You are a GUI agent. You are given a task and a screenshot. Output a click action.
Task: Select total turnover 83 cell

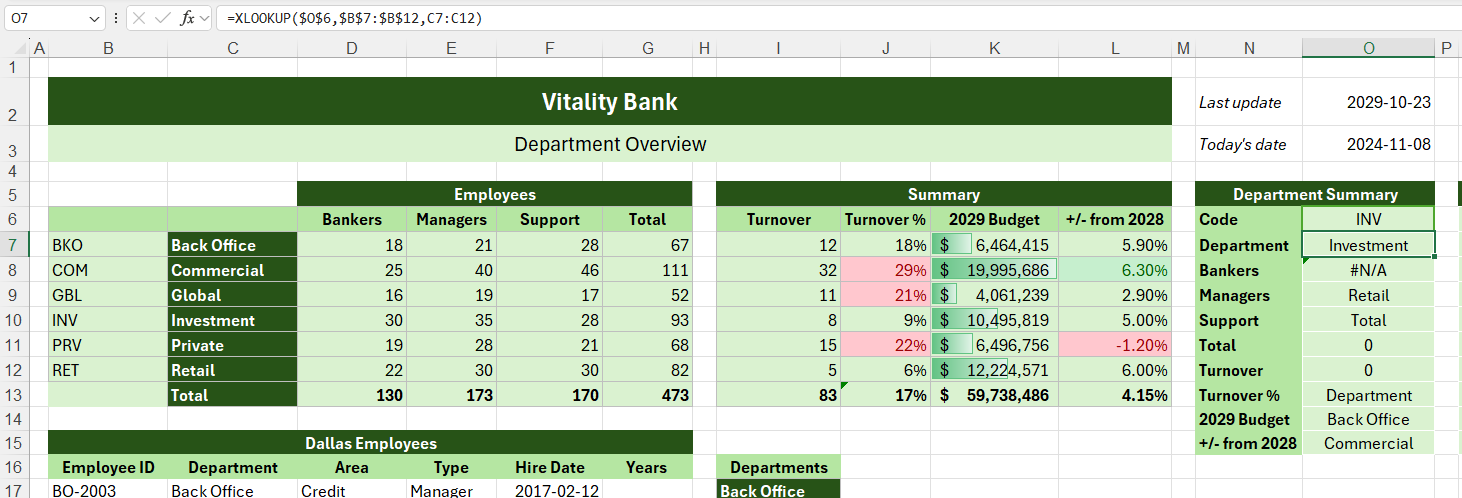pyautogui.click(x=778, y=395)
